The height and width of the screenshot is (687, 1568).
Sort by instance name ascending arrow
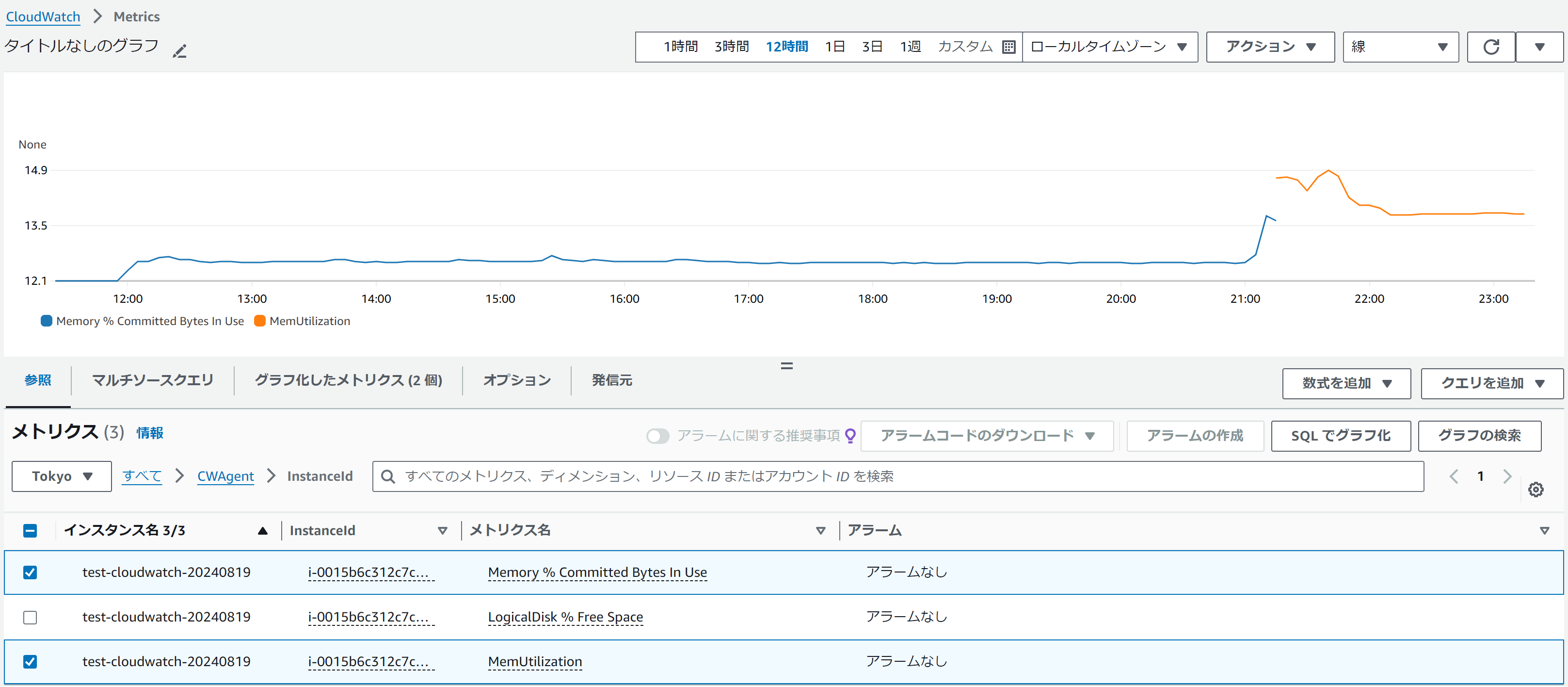[x=262, y=530]
